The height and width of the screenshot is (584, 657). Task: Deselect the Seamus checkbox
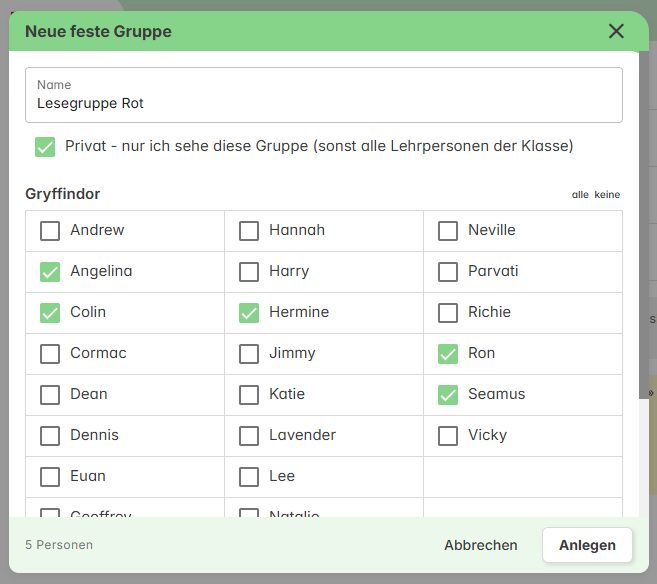point(448,395)
